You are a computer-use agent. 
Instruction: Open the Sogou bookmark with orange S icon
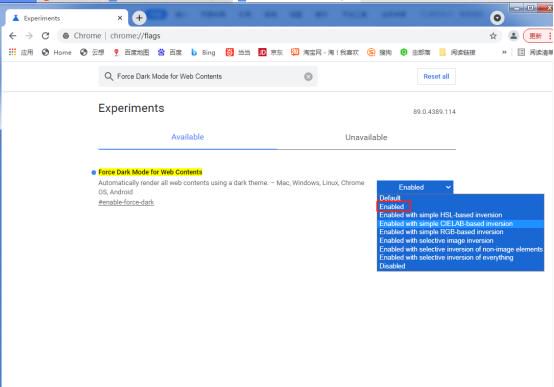(x=379, y=52)
